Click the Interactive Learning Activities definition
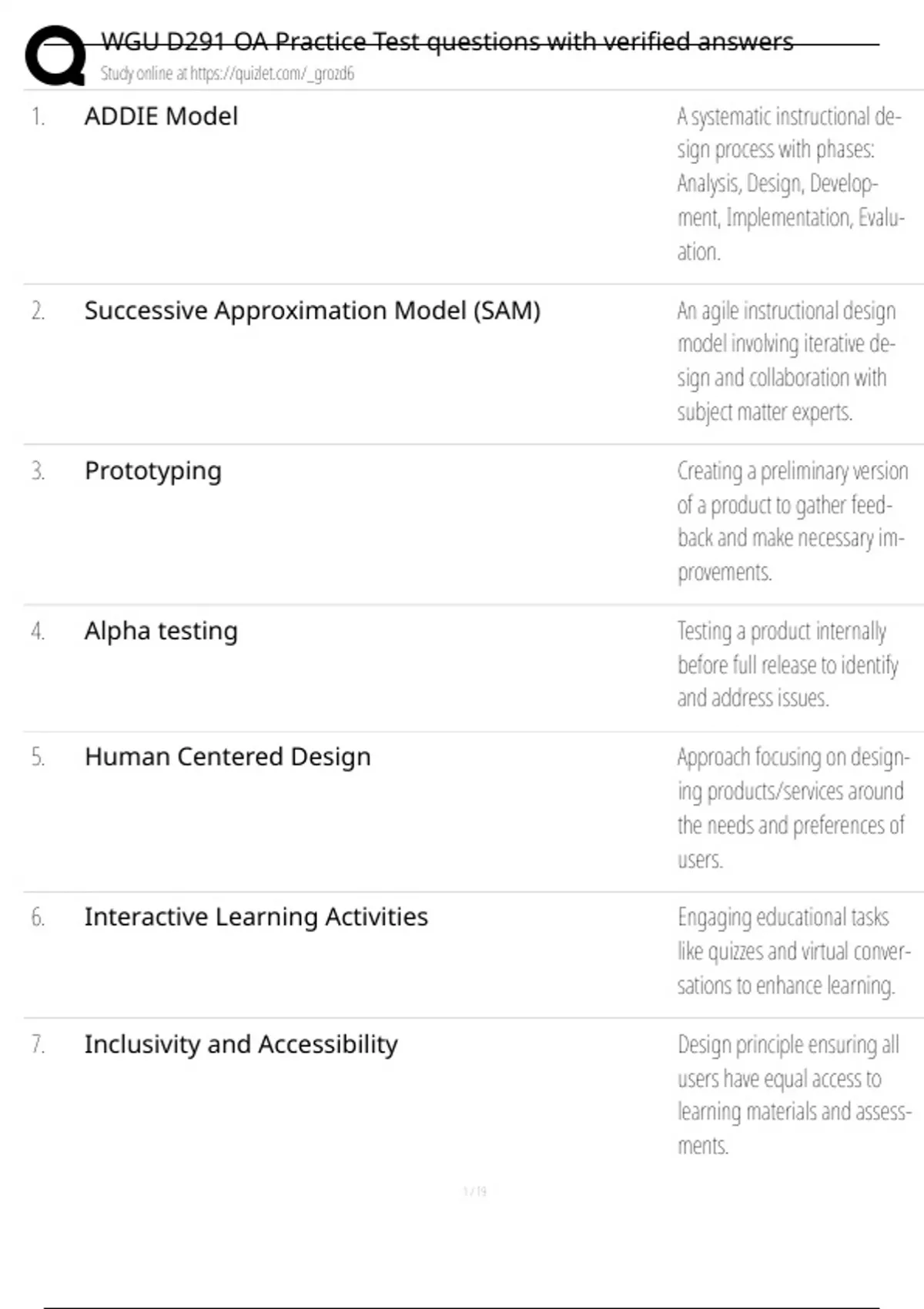The width and height of the screenshot is (924, 1309). pos(793,951)
